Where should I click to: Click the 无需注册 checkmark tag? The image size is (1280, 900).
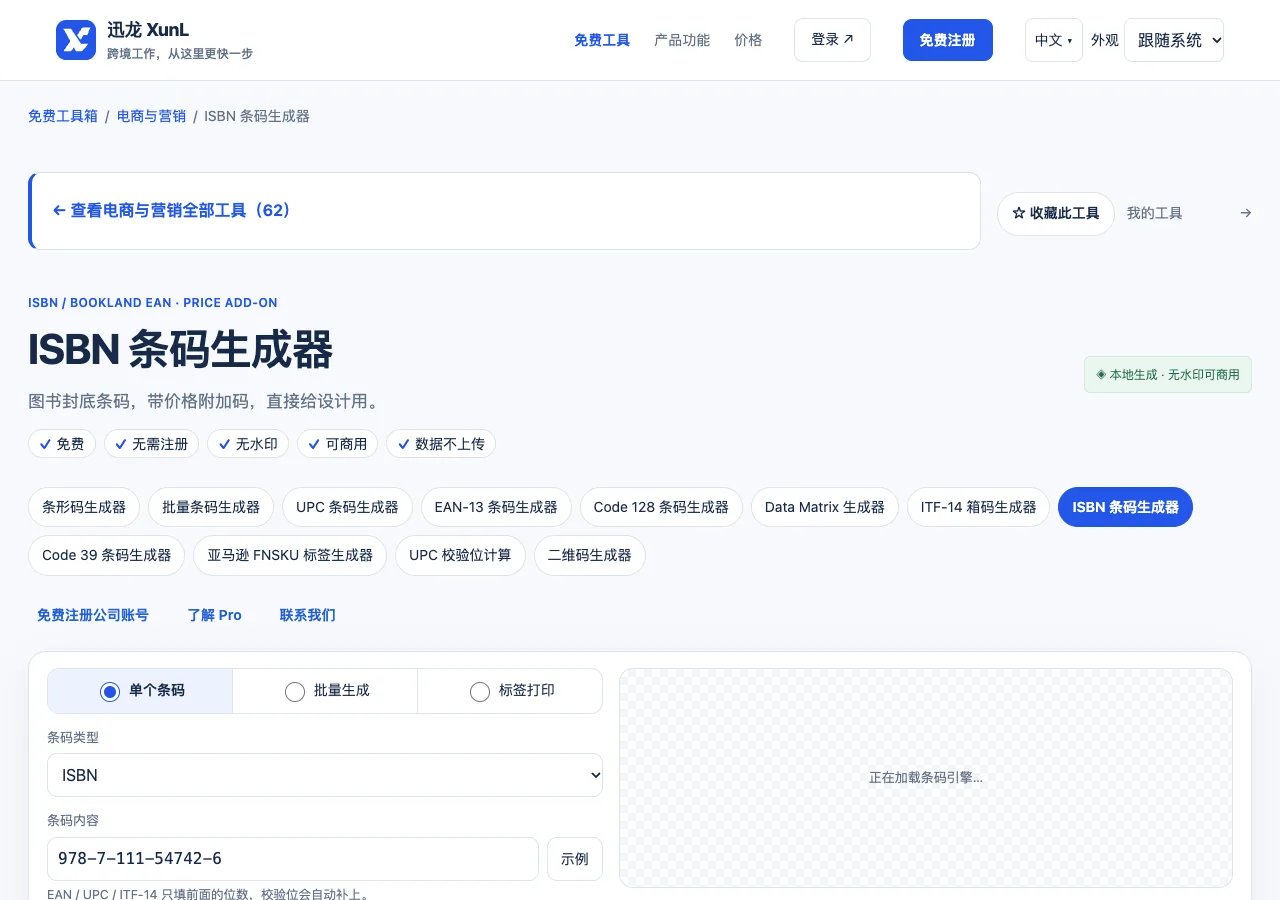[x=151, y=444]
